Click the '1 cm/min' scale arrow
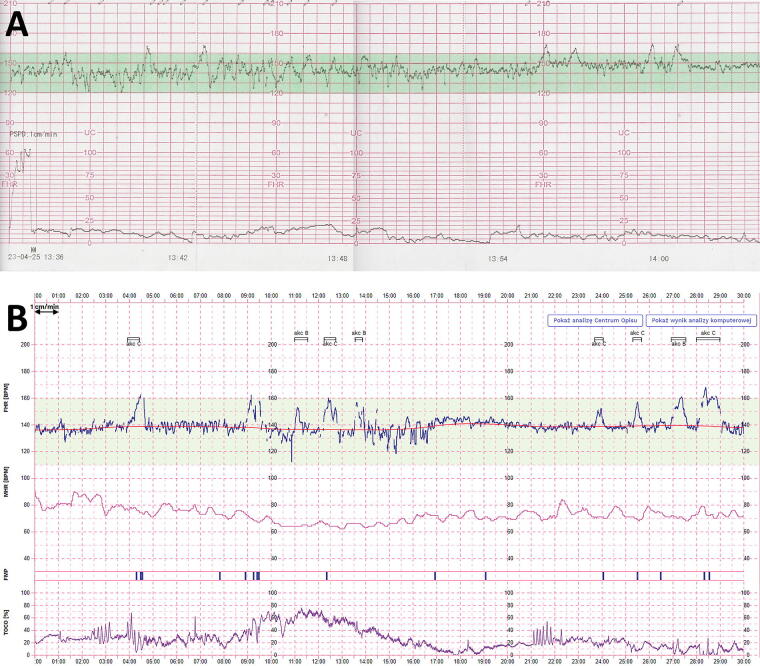This screenshot has height=666, width=760. (47, 312)
